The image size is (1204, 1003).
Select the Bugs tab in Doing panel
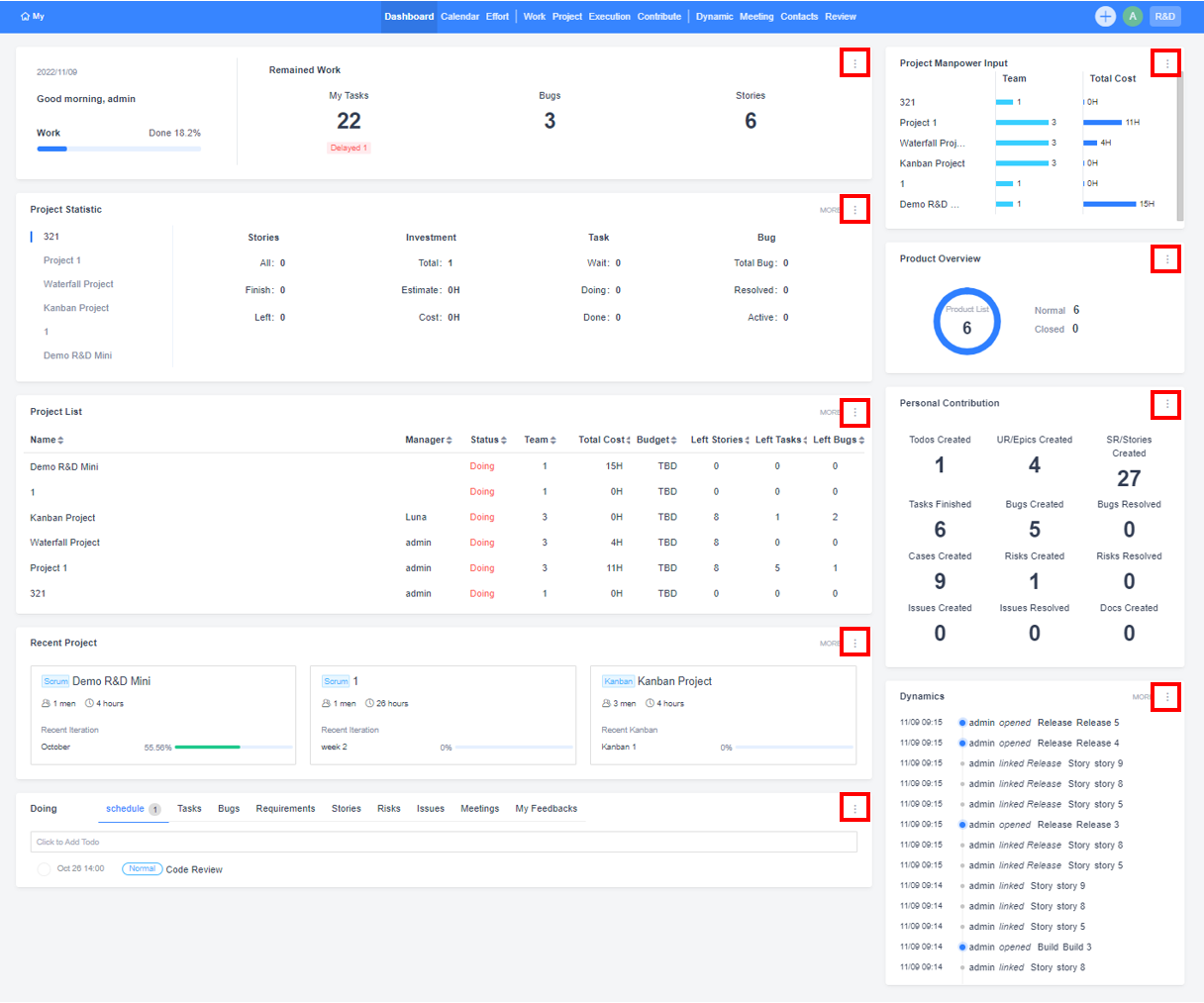[229, 809]
